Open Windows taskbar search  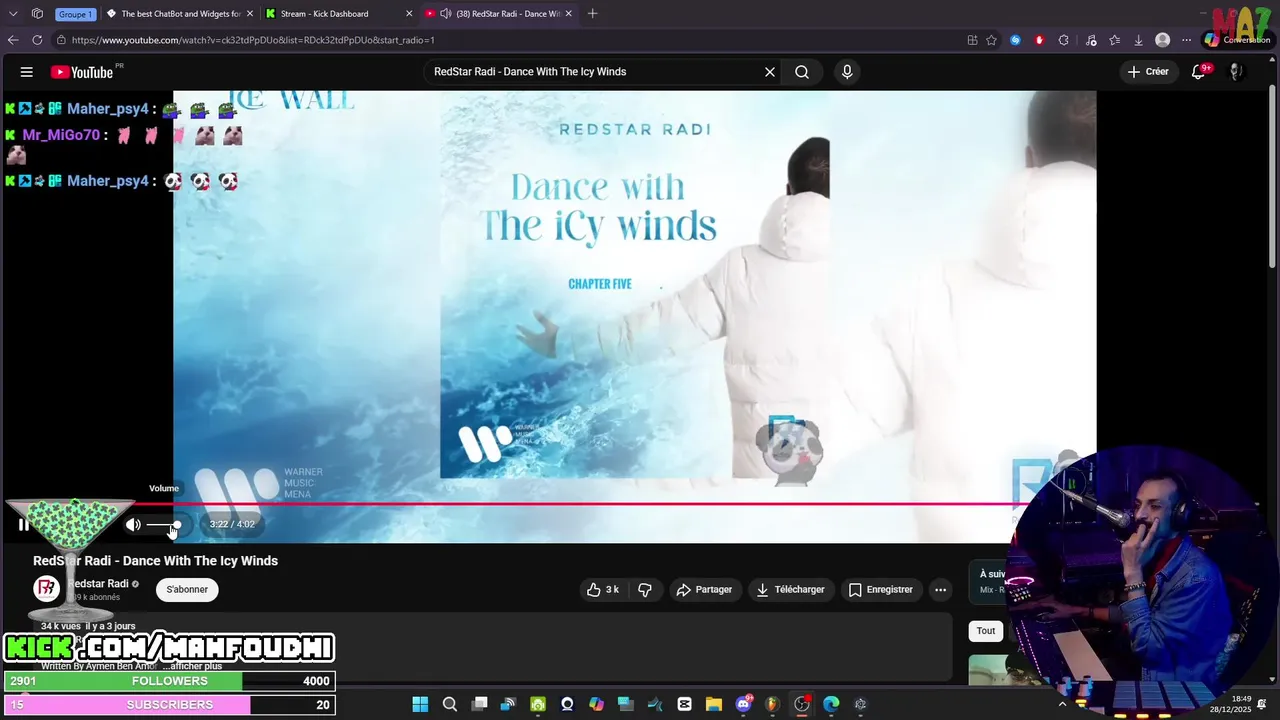coord(450,704)
